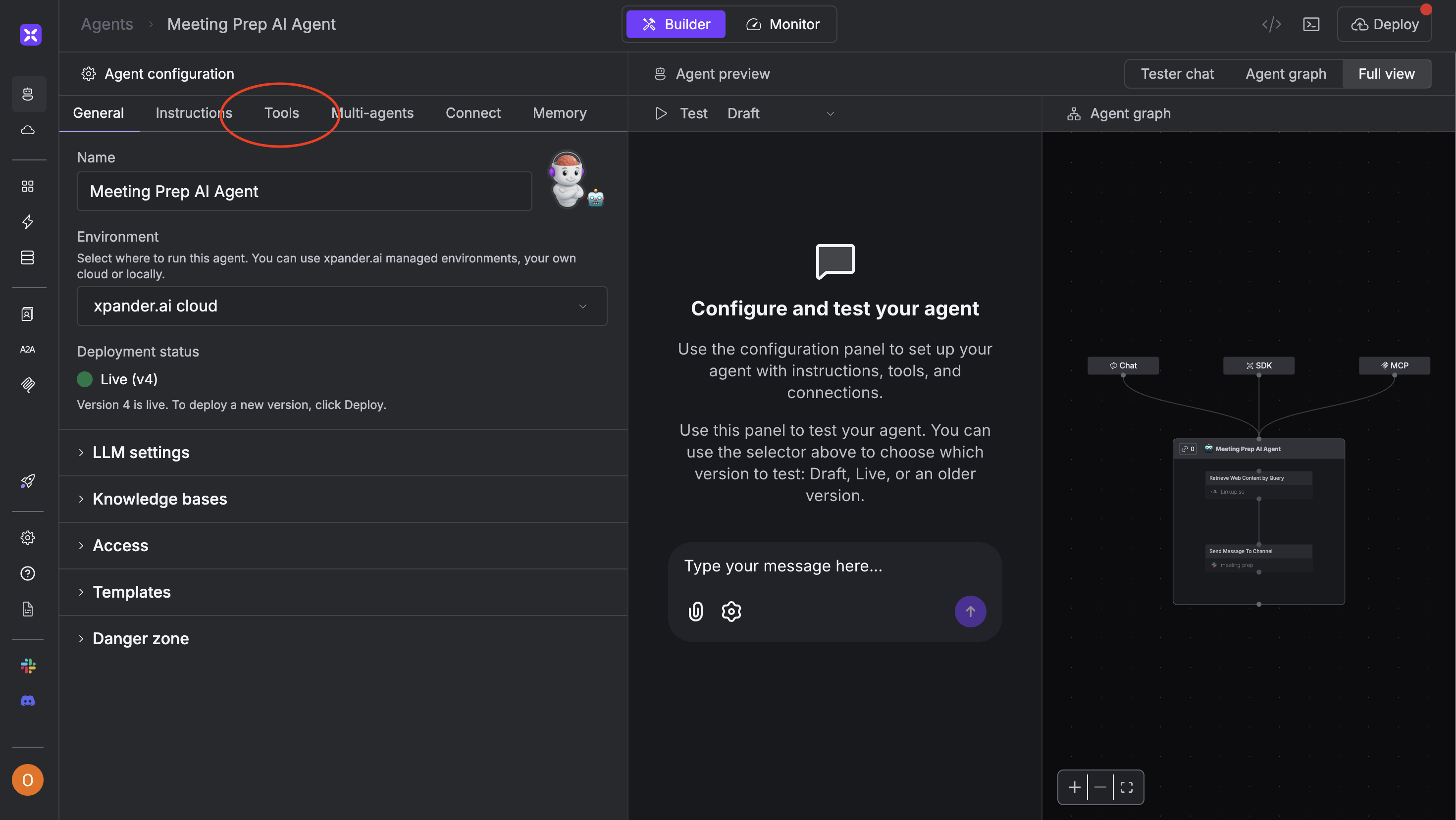
Task: Select the Agent graph view toggle
Action: click(1285, 74)
